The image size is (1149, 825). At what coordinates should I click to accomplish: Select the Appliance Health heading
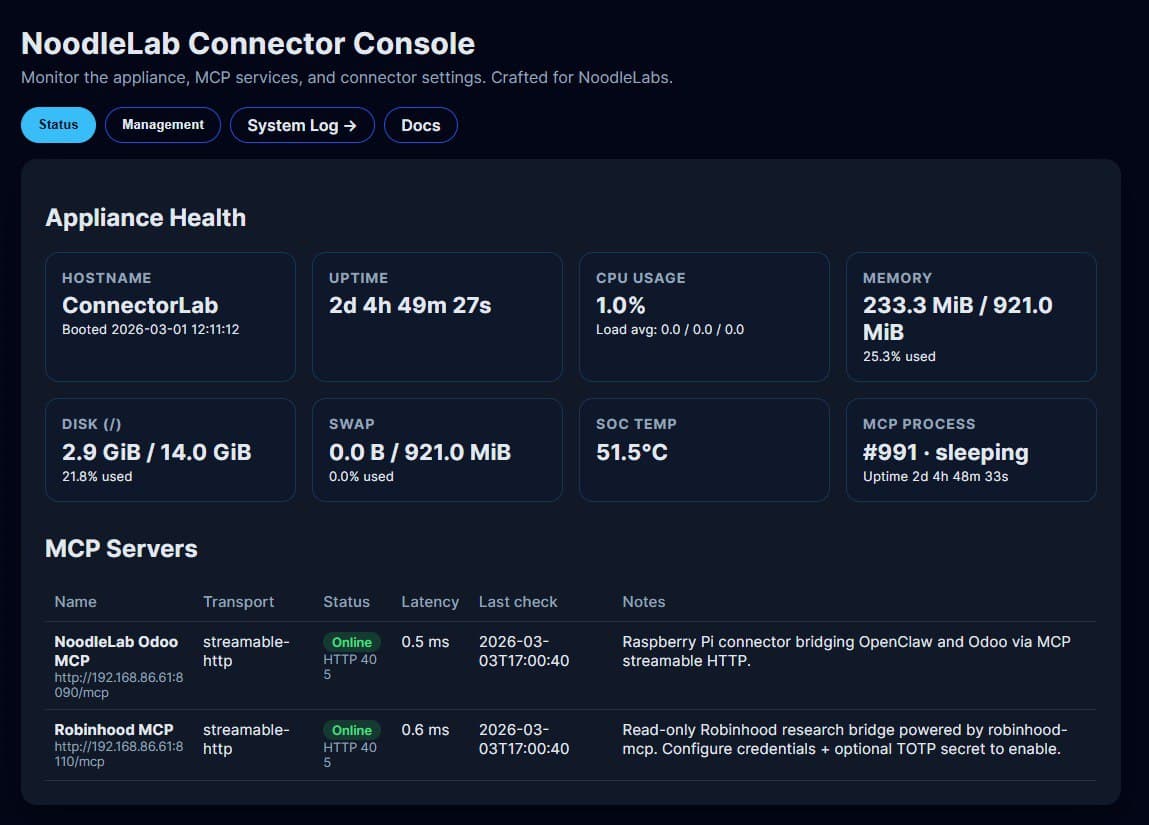[146, 218]
